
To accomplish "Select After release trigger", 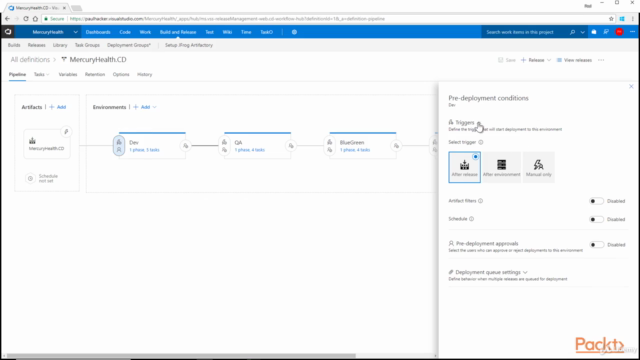I will click(x=464, y=167).
